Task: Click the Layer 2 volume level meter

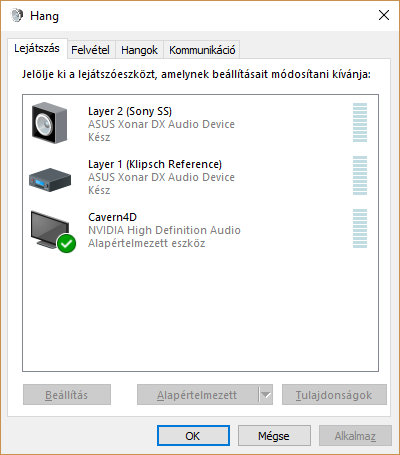Action: click(x=360, y=122)
